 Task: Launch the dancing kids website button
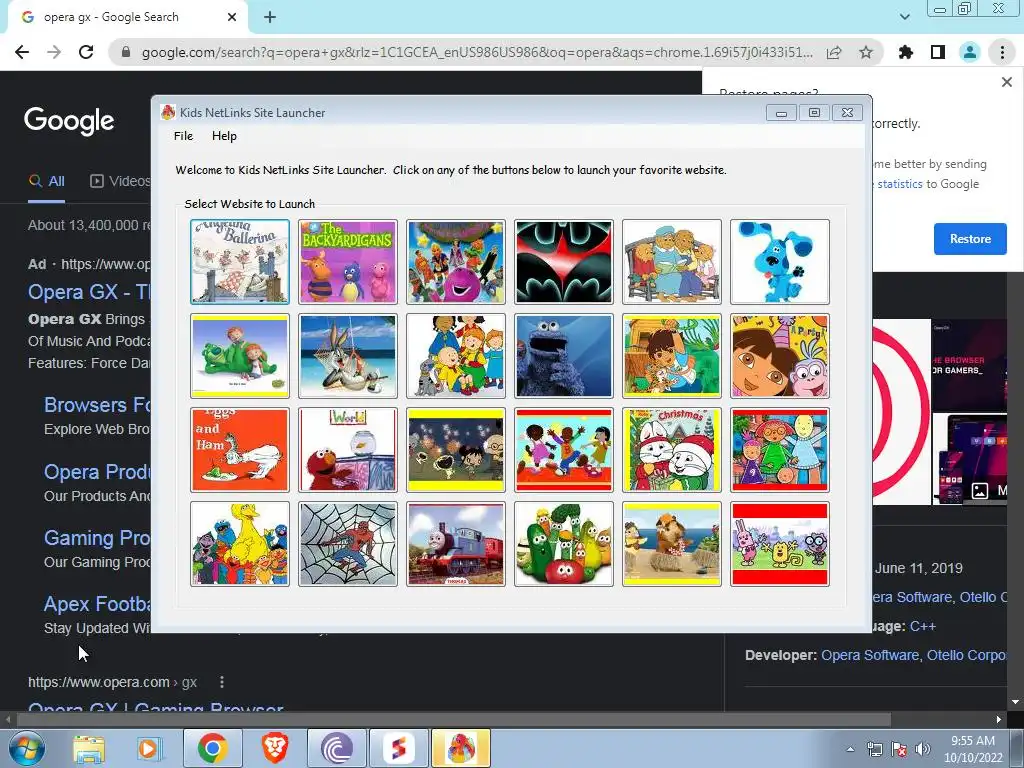pos(564,450)
